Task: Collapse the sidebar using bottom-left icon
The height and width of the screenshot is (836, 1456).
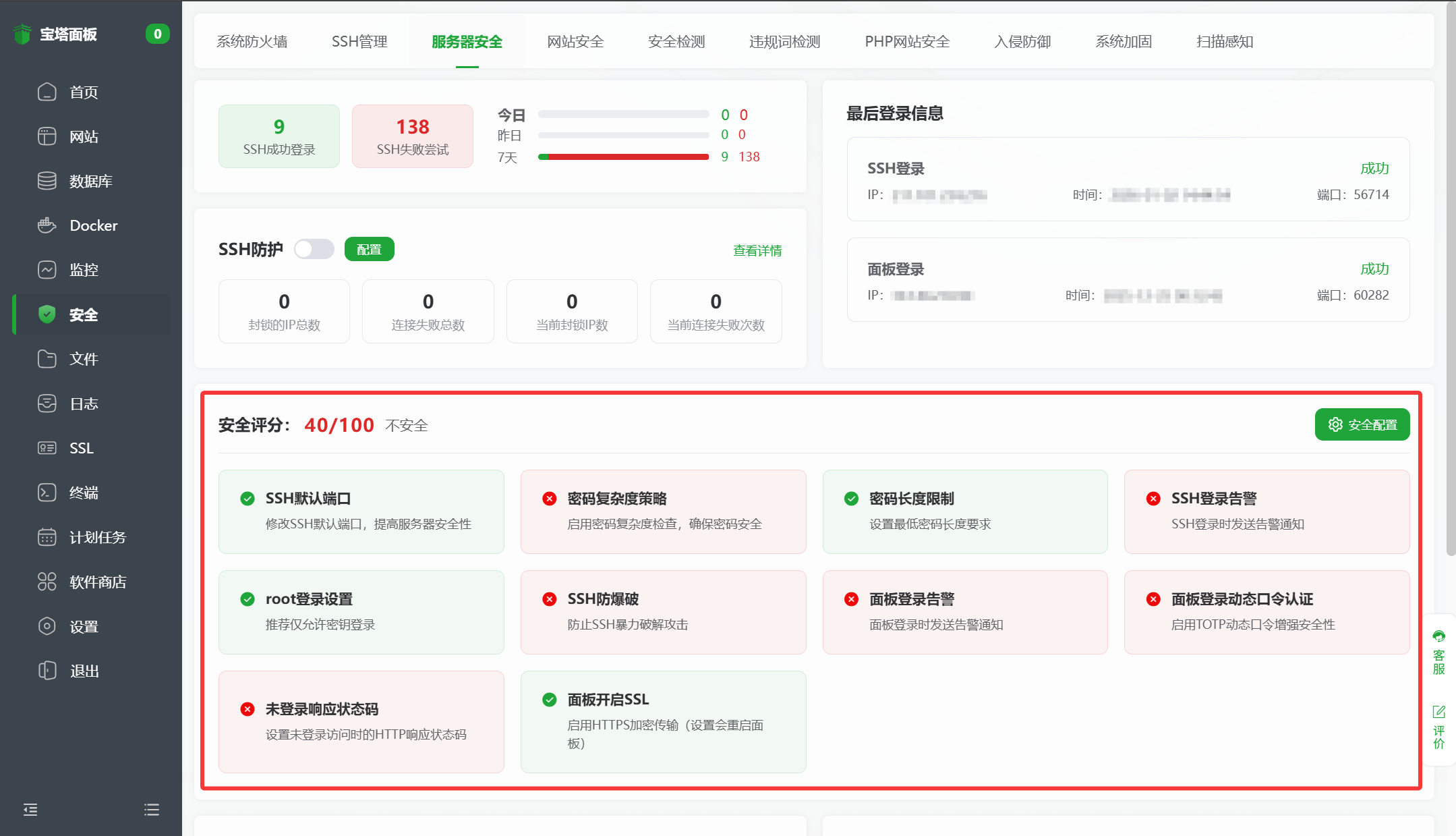Action: (30, 810)
